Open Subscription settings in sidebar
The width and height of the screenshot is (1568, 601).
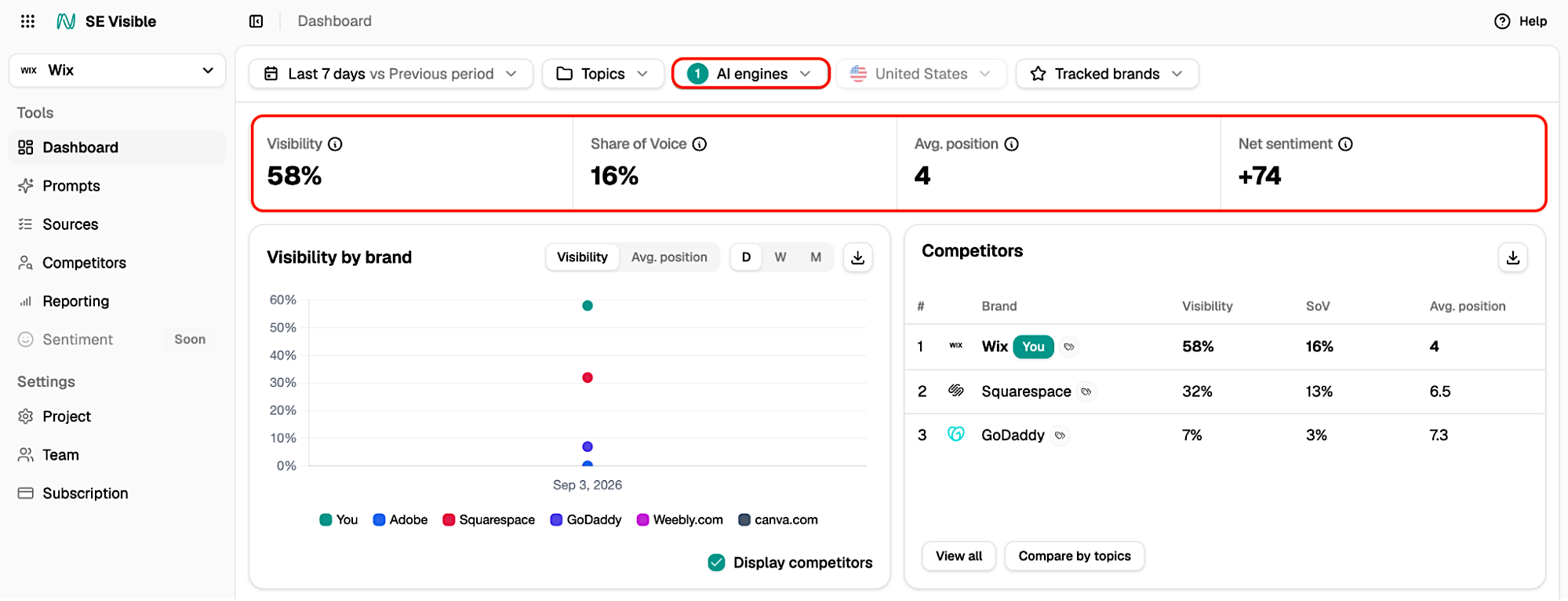pos(118,494)
